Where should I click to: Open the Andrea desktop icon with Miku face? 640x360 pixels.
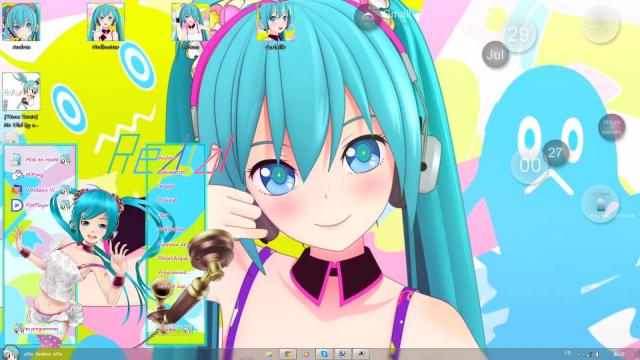(x=21, y=22)
